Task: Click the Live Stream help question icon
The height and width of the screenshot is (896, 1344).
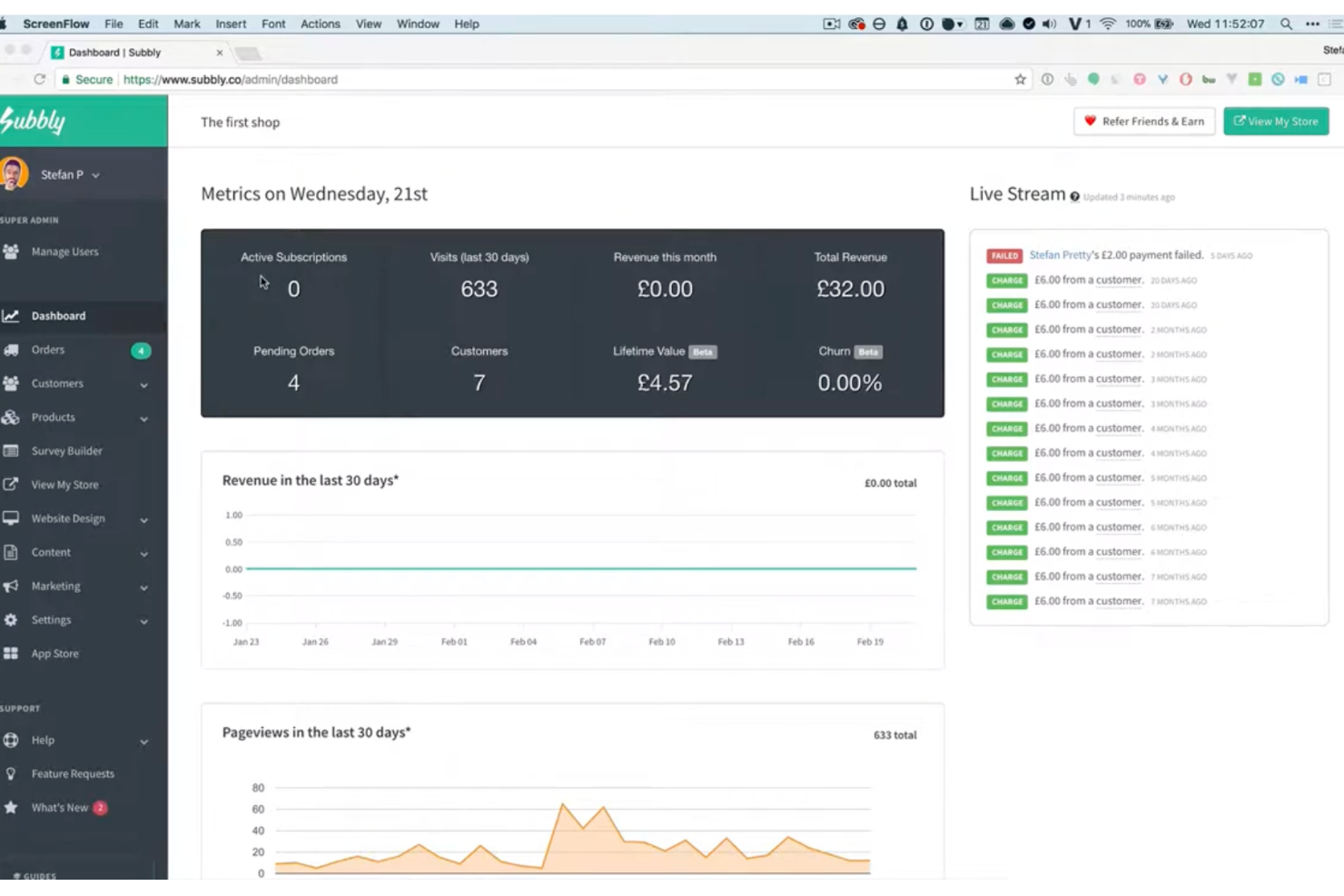Action: coord(1074,197)
